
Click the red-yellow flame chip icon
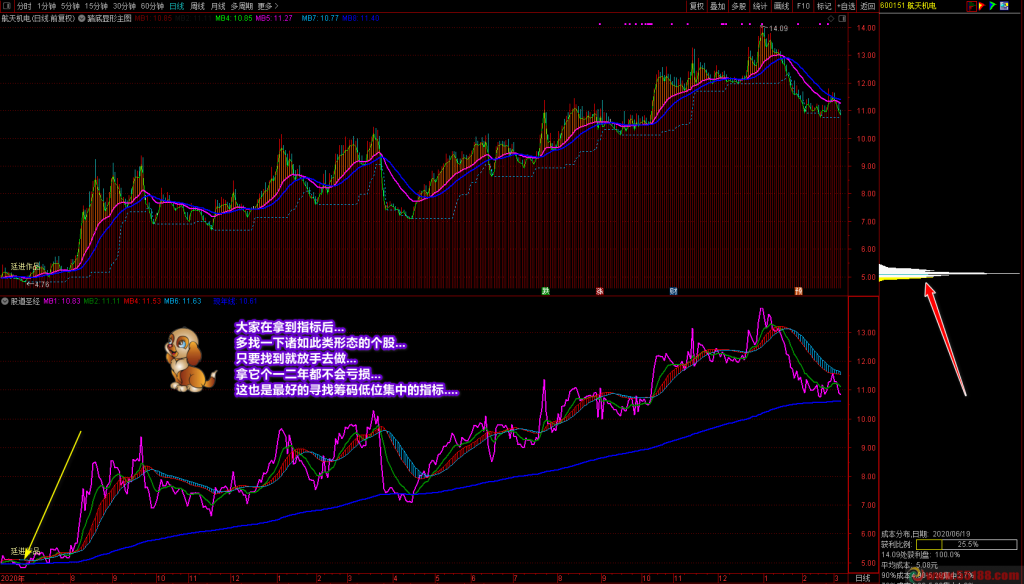(982, 6)
